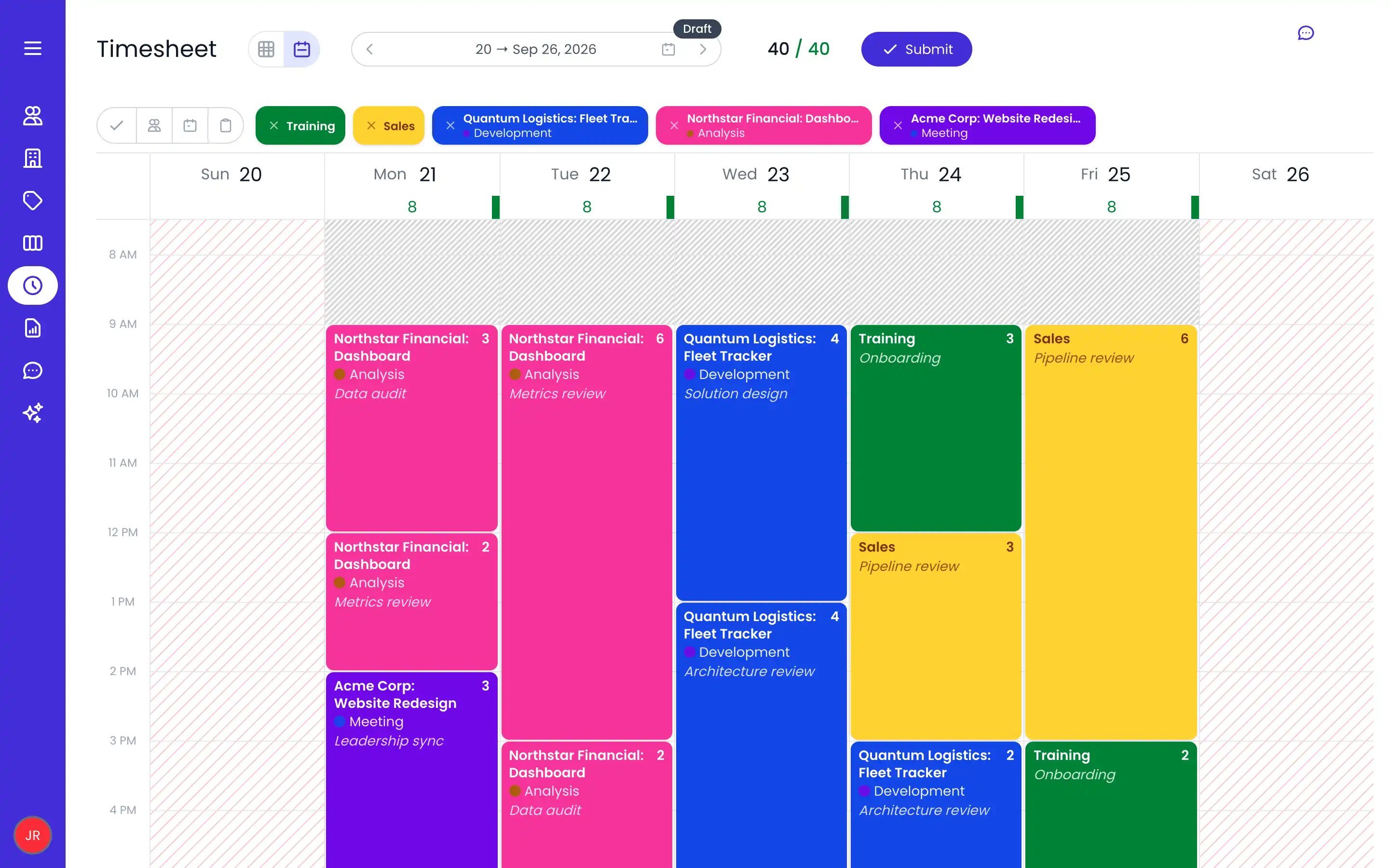Open Wednesday's Architecture review entry

(761, 735)
